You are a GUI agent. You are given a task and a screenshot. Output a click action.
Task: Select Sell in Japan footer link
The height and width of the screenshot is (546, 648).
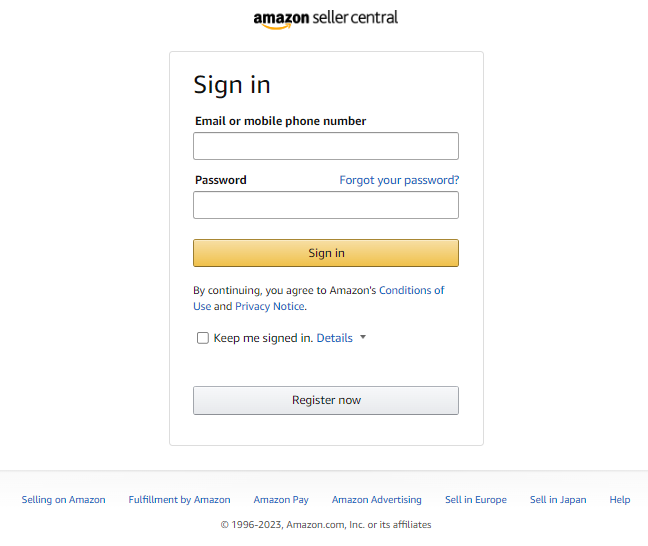tap(558, 500)
